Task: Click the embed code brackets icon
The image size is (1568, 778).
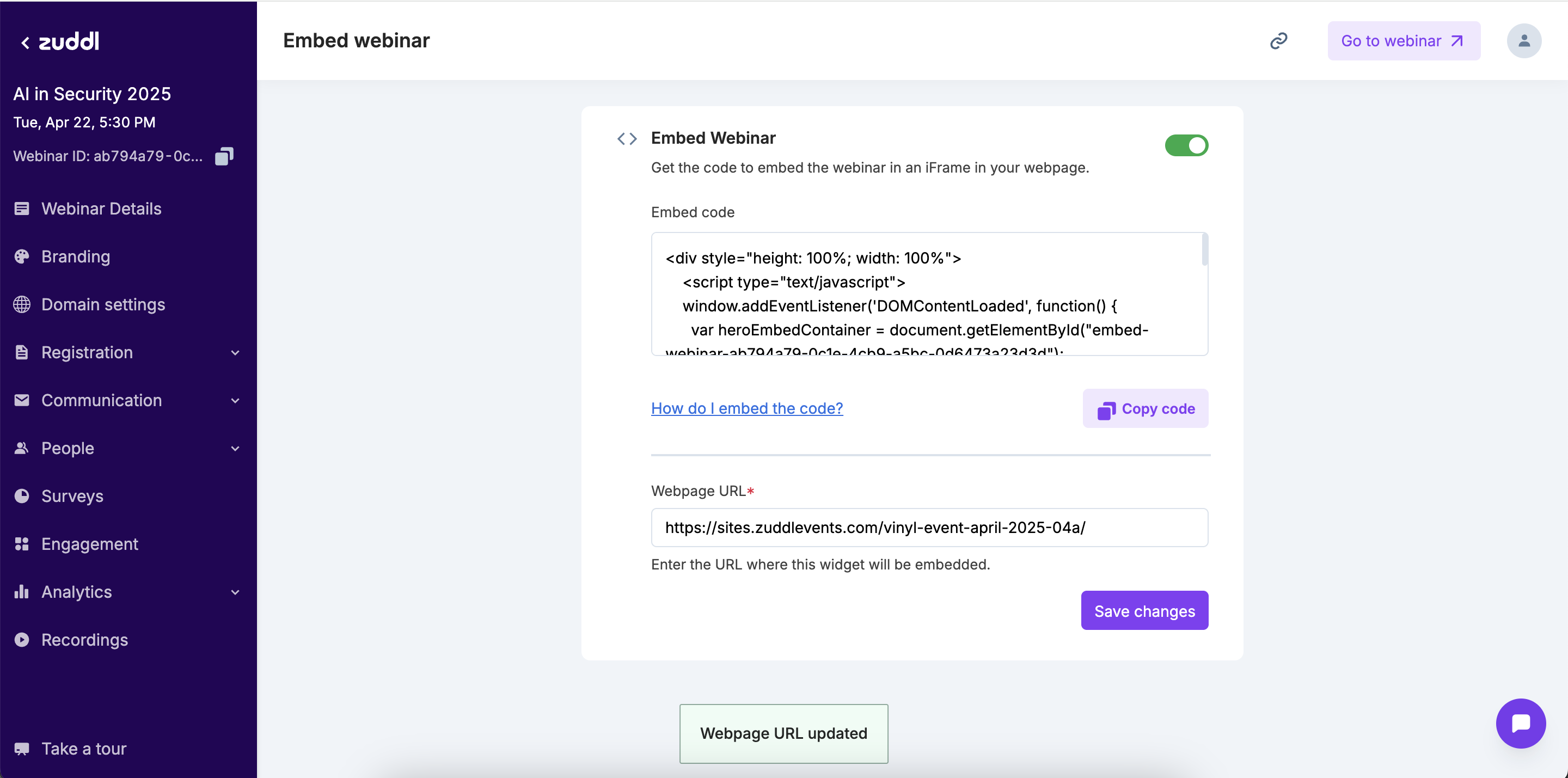Action: [x=627, y=139]
